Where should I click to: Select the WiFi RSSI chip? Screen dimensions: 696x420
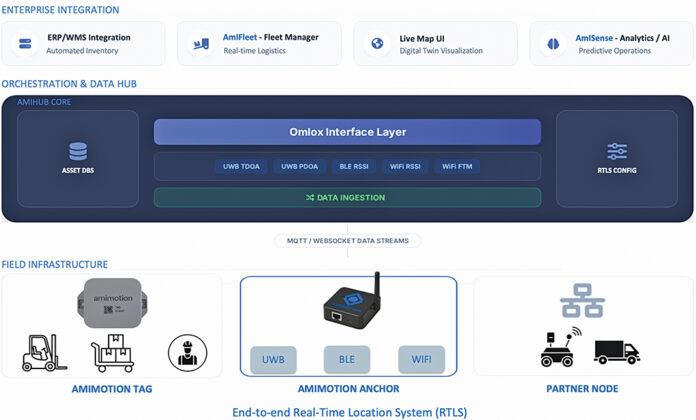(405, 166)
